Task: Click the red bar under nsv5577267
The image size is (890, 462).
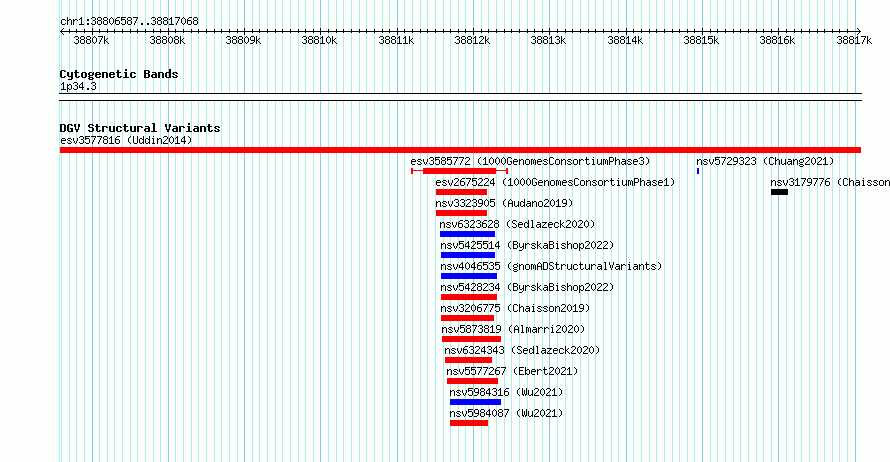Action: coord(472,381)
